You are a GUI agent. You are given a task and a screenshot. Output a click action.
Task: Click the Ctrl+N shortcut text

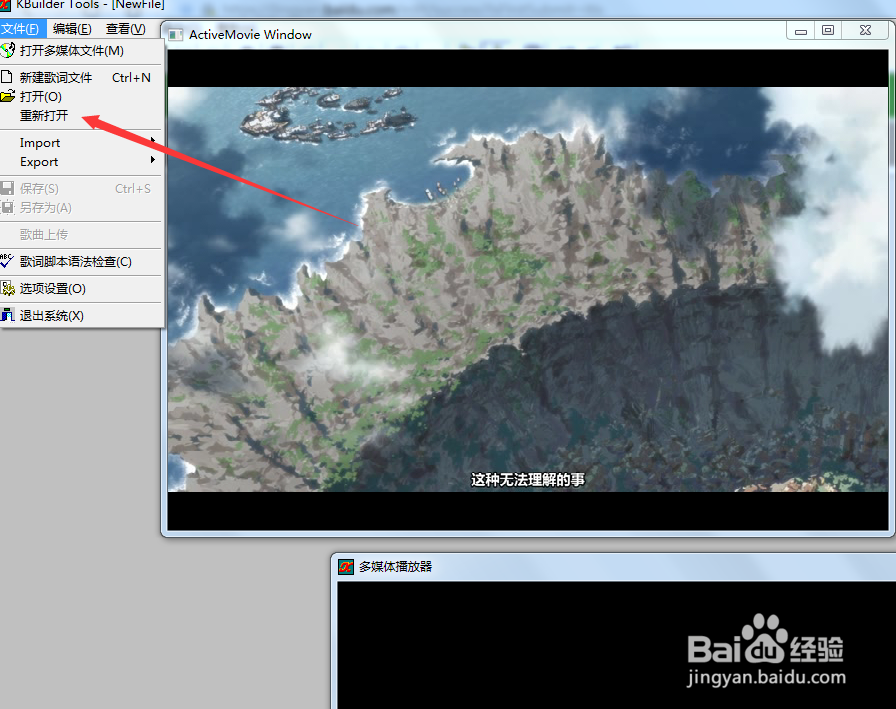pos(131,78)
